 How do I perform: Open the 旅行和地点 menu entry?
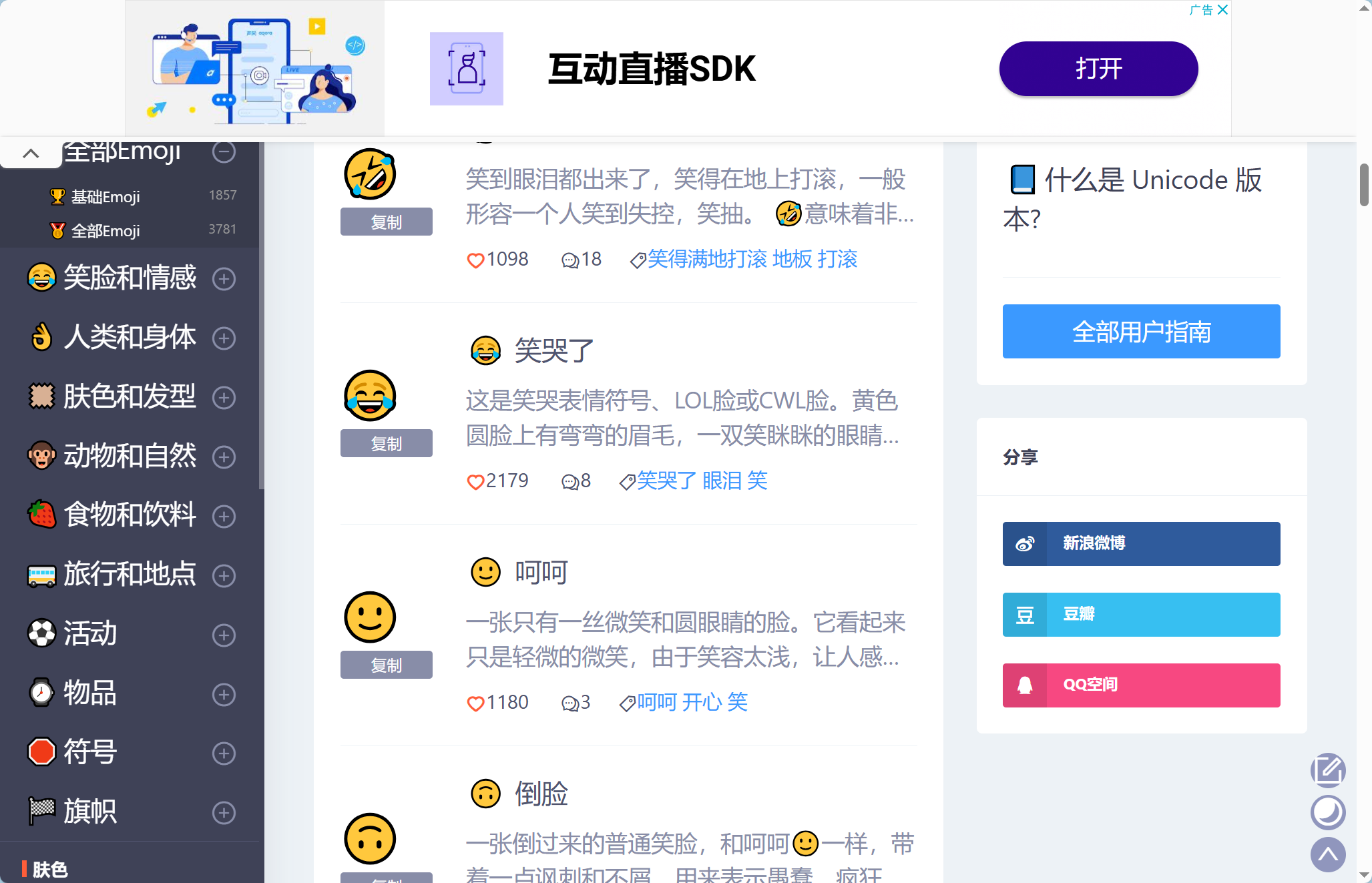pyautogui.click(x=130, y=574)
